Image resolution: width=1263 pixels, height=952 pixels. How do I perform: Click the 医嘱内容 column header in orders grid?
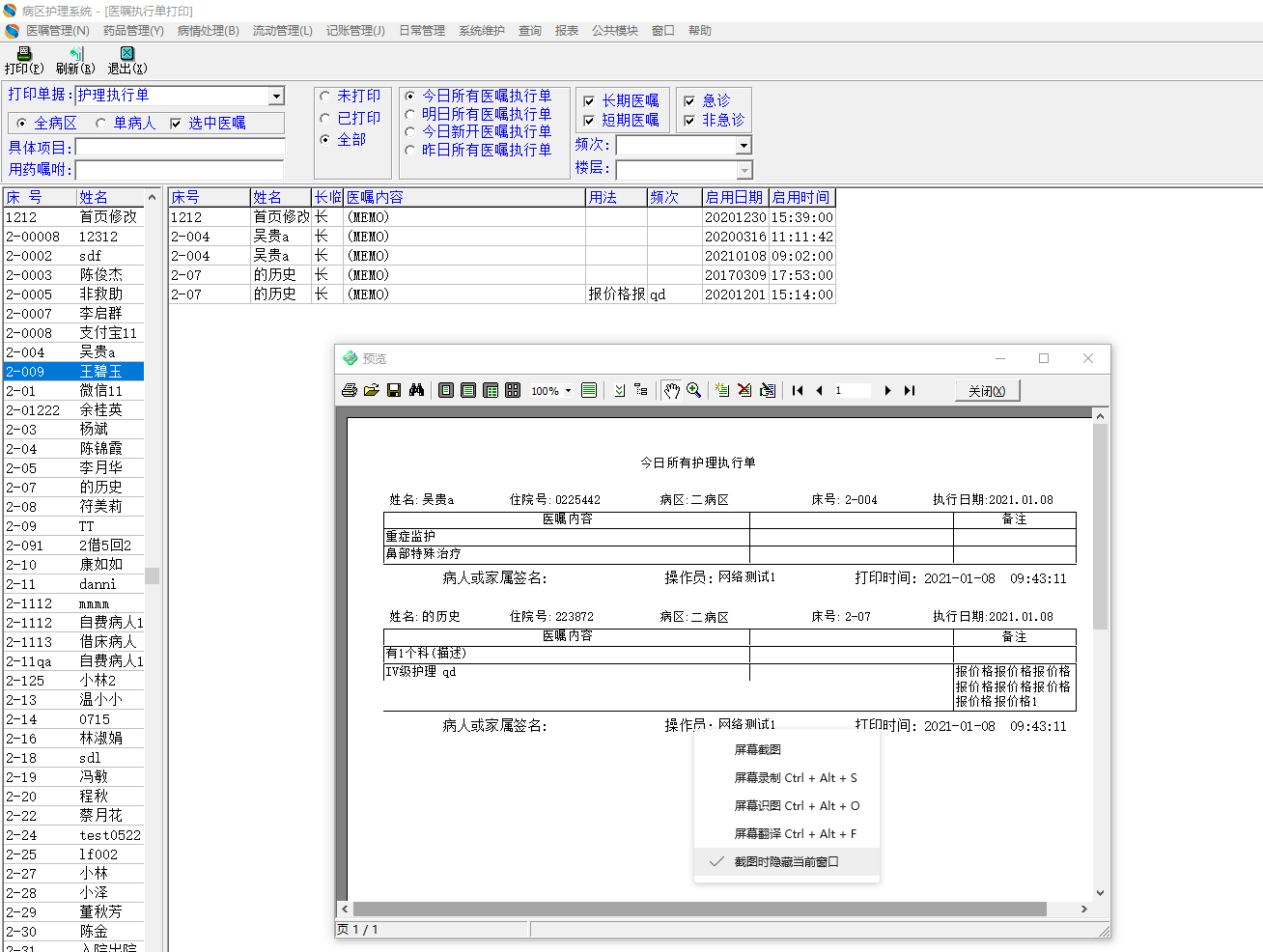pos(464,197)
